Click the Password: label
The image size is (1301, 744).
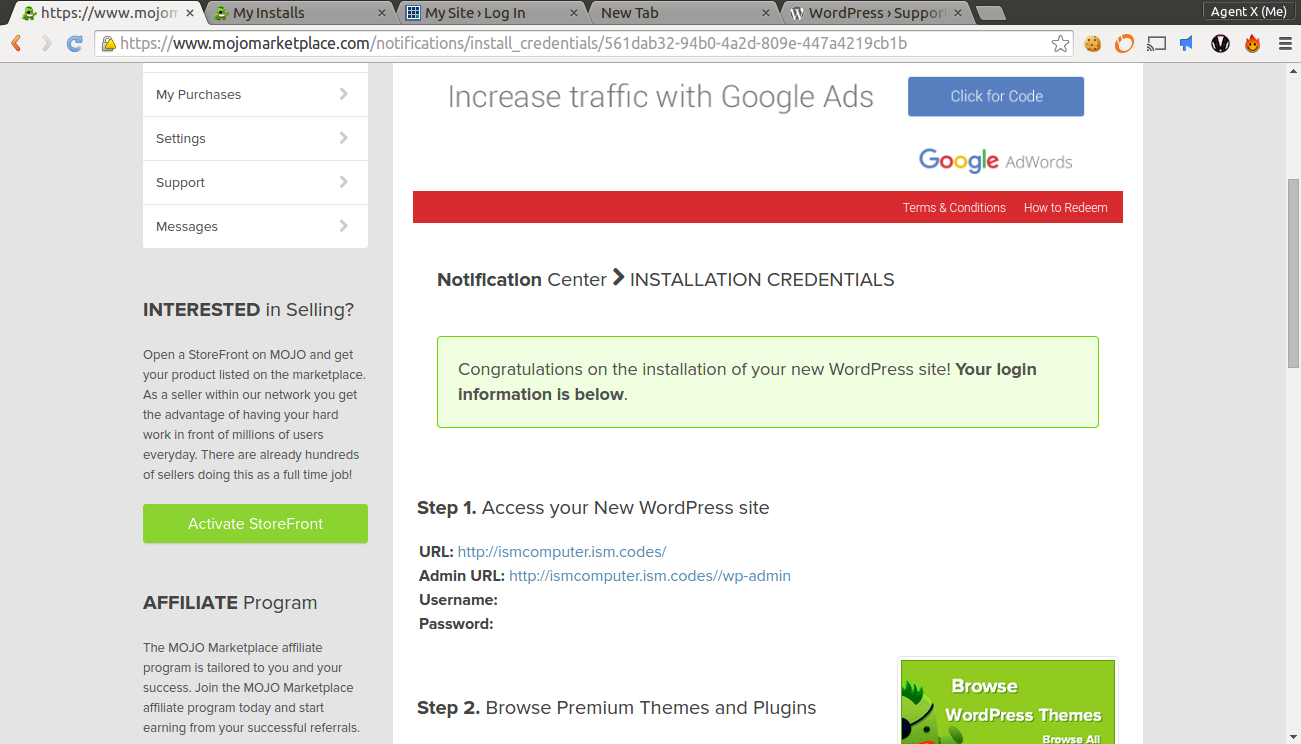coord(456,624)
